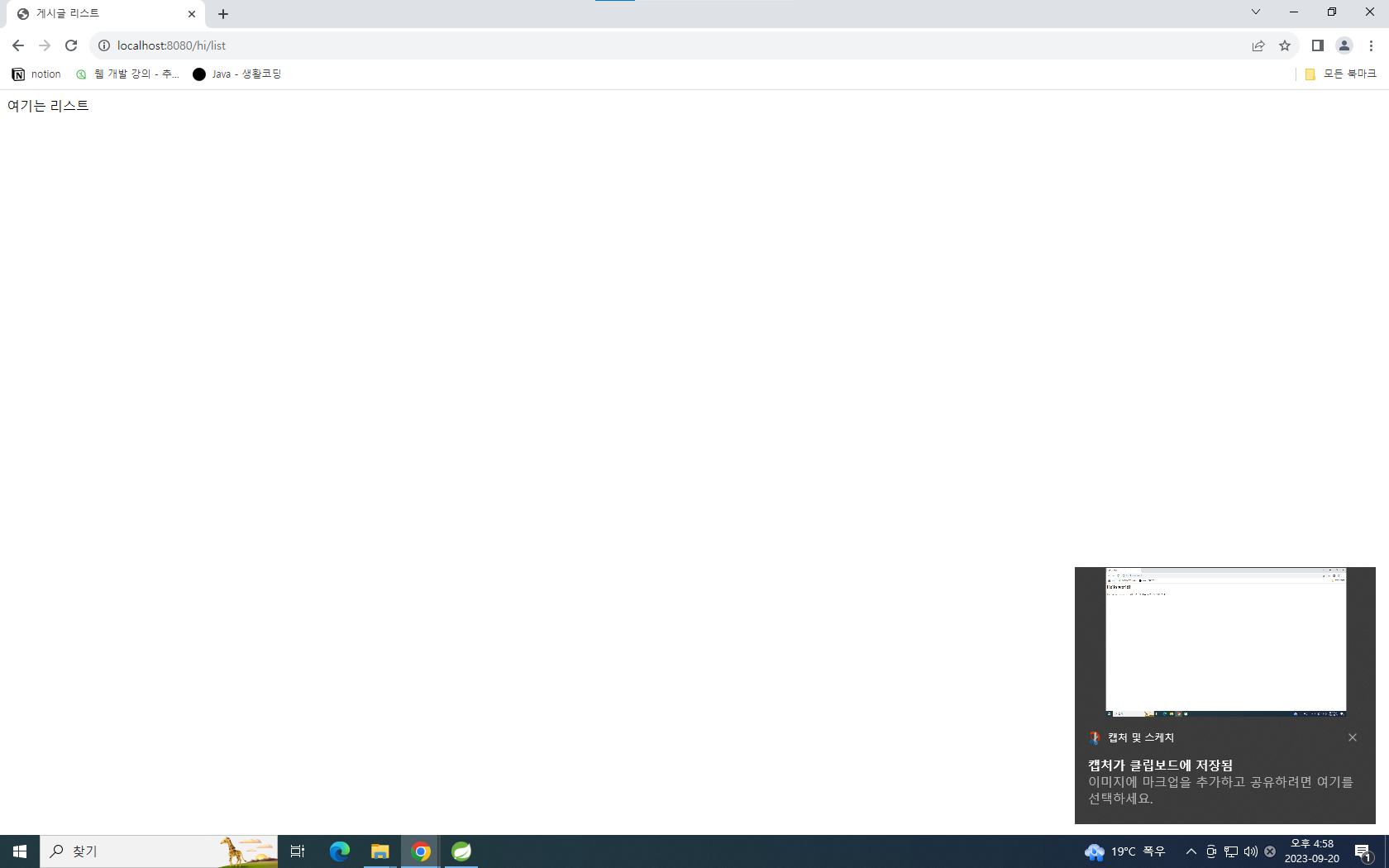Click the taskbar 찾기 search box
Viewport: 1389px width, 868px height.
click(159, 851)
